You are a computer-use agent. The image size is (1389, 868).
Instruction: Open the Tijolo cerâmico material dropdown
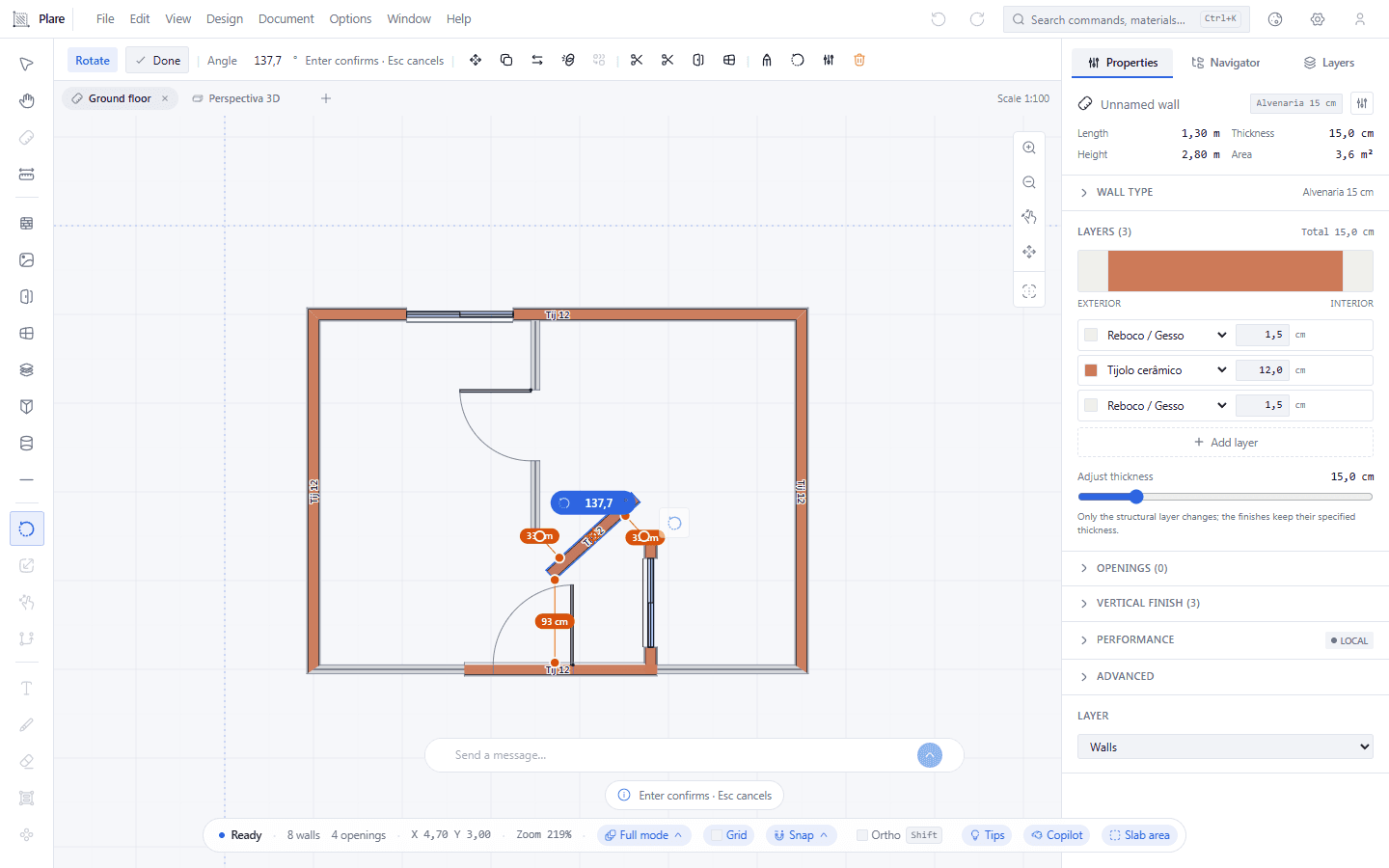(x=1167, y=370)
